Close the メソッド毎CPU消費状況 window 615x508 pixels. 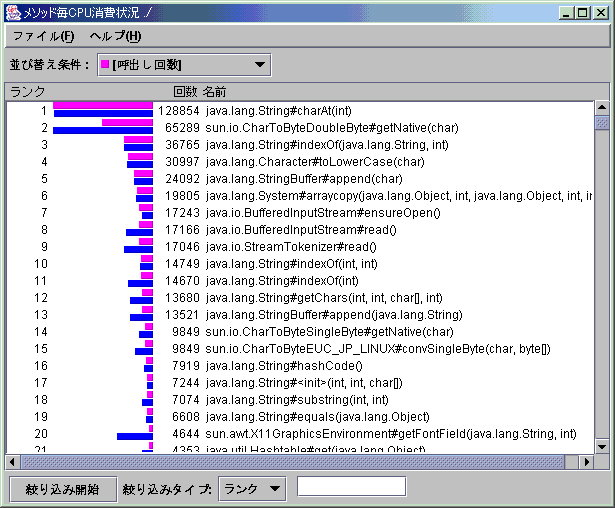coord(601,13)
